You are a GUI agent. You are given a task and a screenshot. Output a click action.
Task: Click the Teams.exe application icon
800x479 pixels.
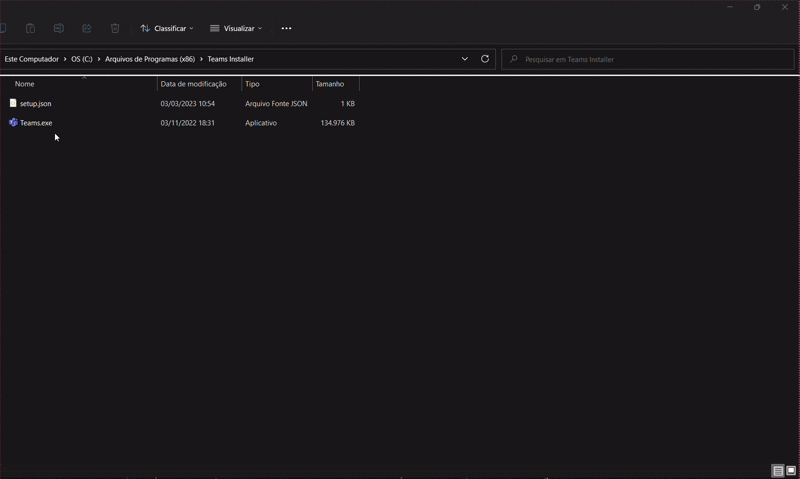point(13,123)
